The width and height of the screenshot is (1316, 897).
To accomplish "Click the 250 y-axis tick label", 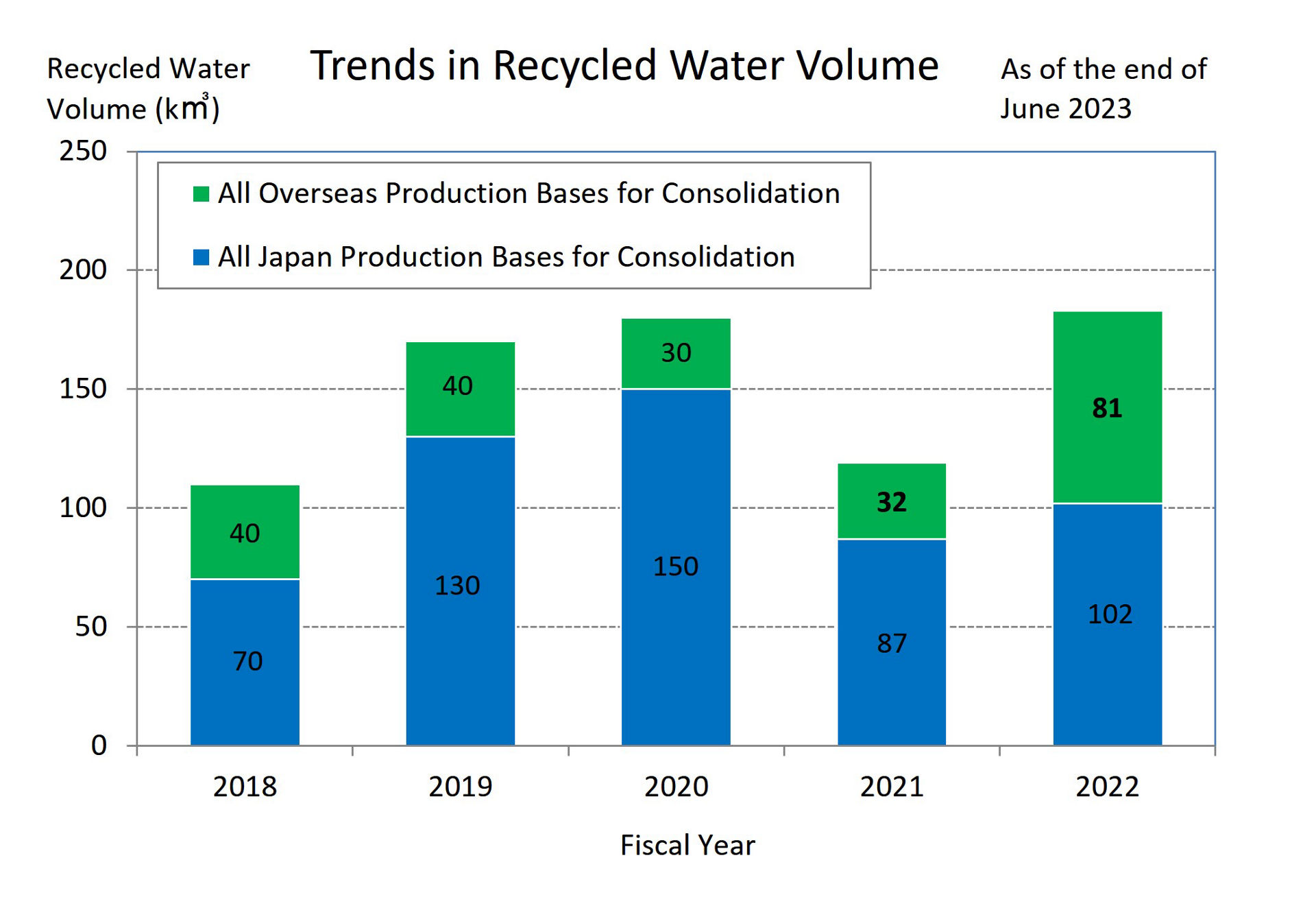I will coord(83,151).
